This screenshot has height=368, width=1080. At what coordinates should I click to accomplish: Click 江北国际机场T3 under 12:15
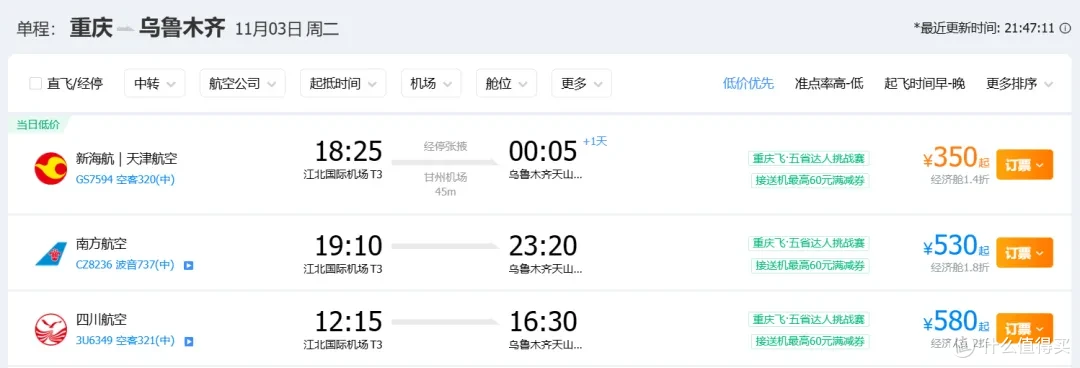(343, 345)
